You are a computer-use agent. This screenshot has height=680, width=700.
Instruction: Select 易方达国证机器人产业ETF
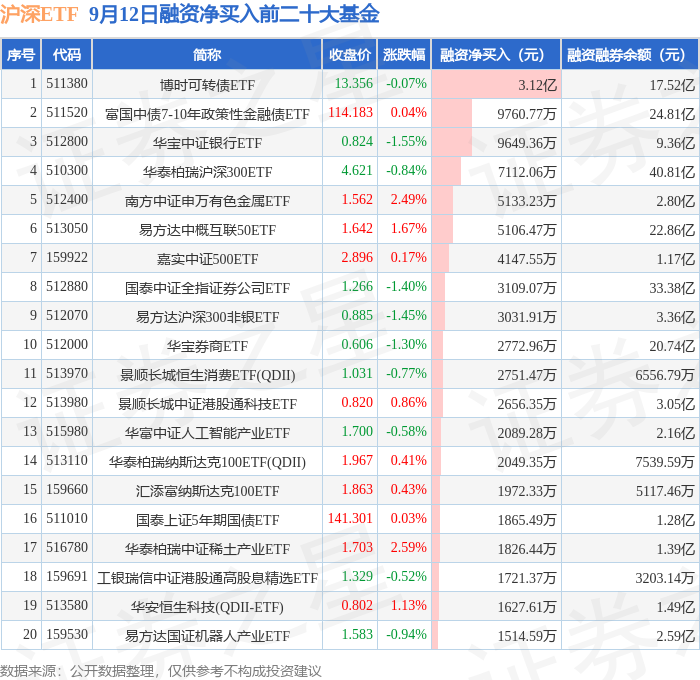point(207,636)
